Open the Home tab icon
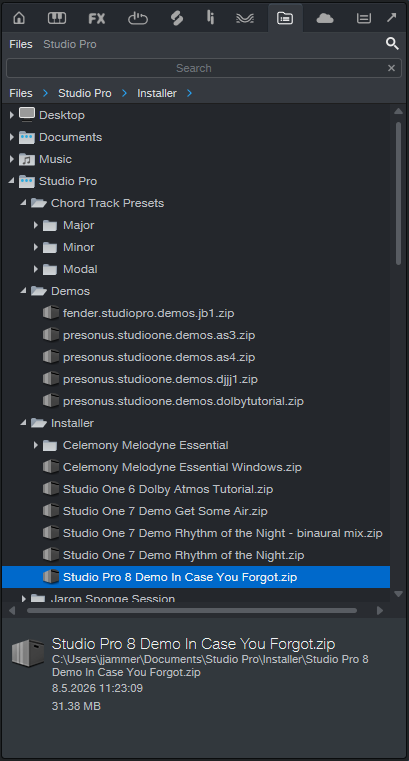409x761 pixels. [19, 18]
